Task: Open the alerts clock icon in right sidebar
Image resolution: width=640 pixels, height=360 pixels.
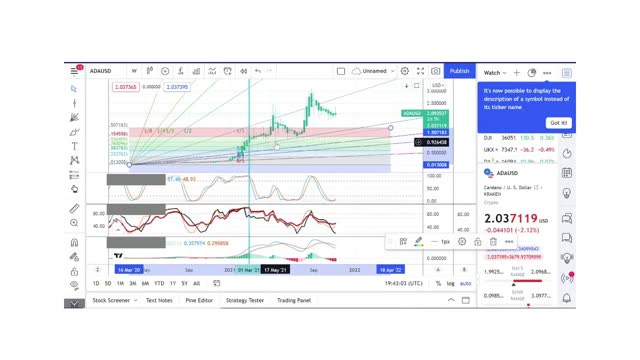Action: tap(567, 153)
